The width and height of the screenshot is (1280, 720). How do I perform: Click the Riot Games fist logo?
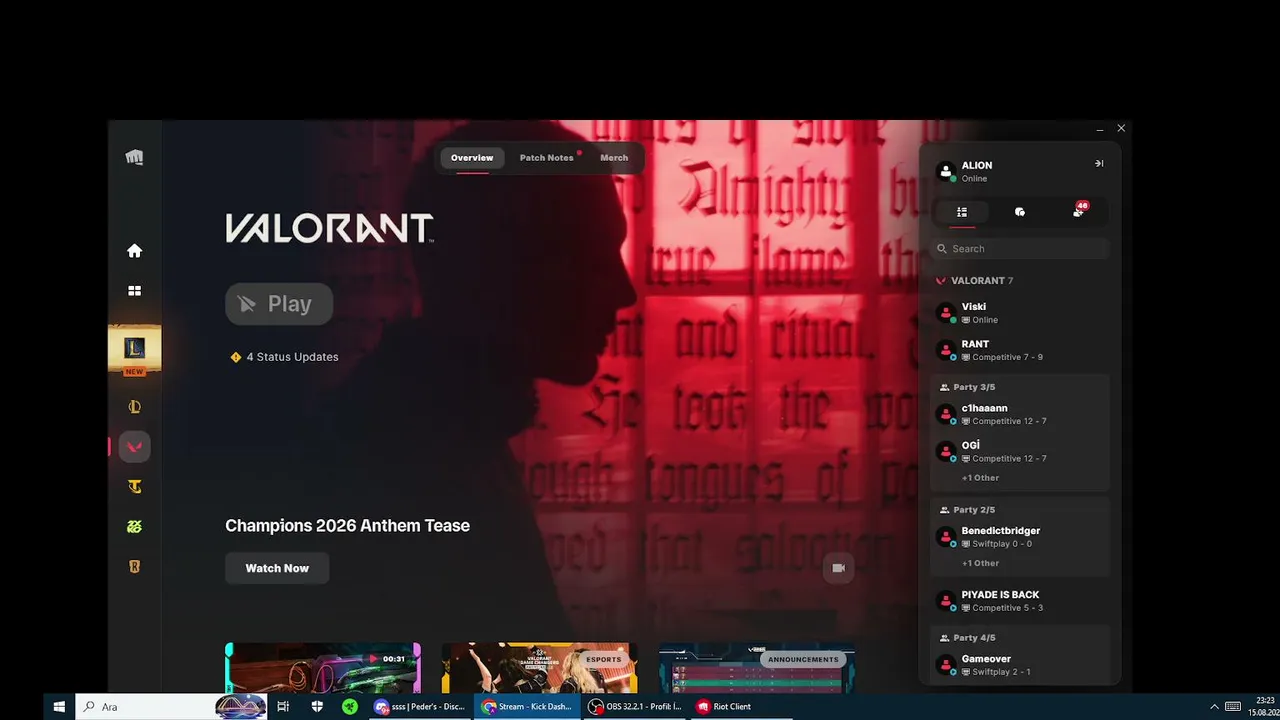tap(134, 157)
